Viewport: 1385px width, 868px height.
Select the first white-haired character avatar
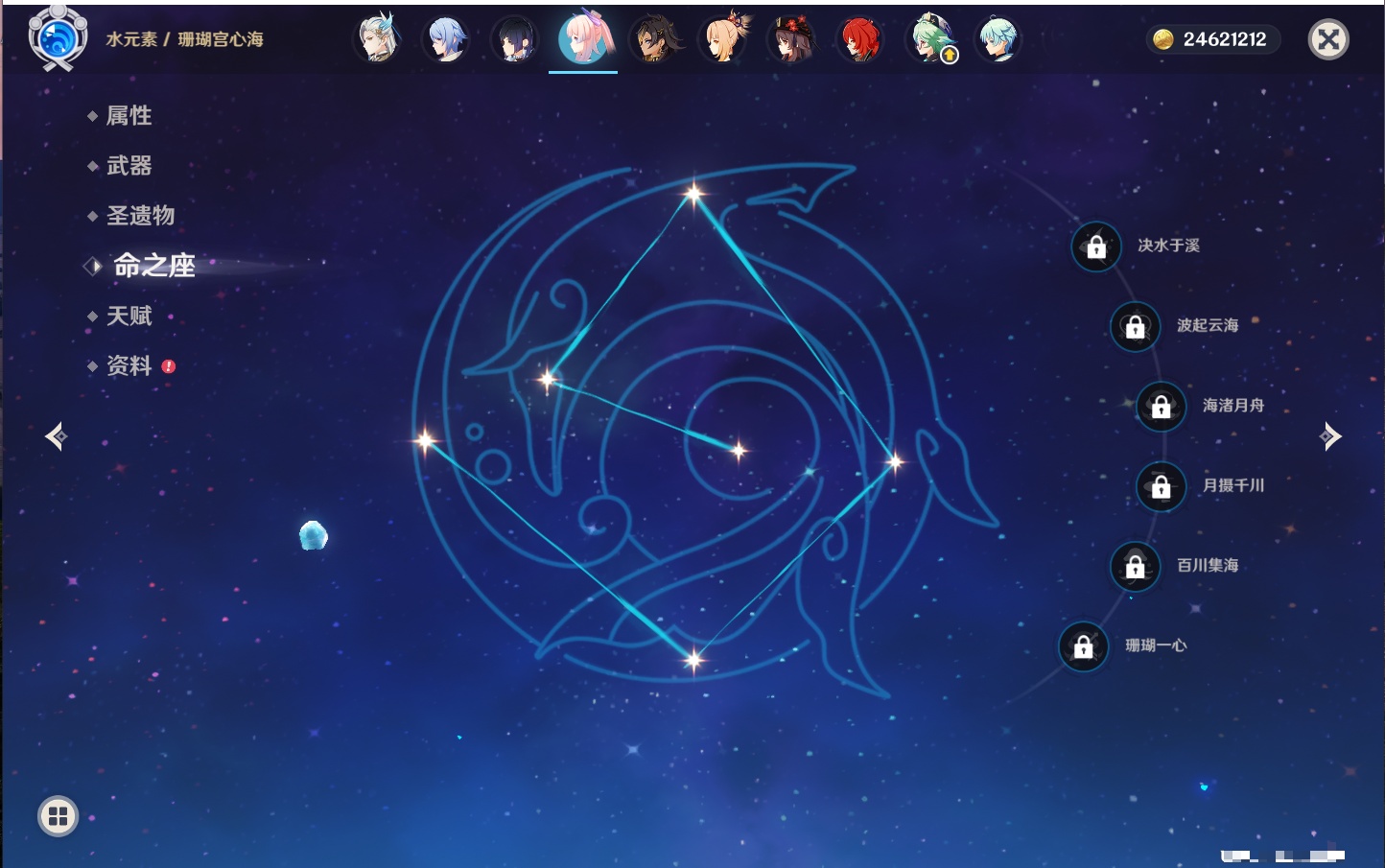click(x=377, y=39)
